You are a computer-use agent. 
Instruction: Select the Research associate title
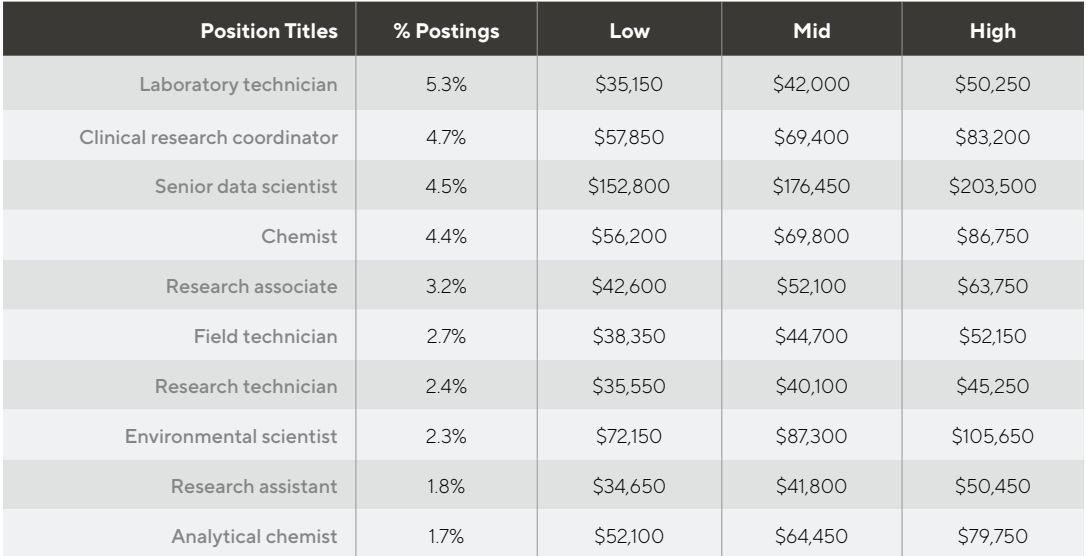(253, 285)
